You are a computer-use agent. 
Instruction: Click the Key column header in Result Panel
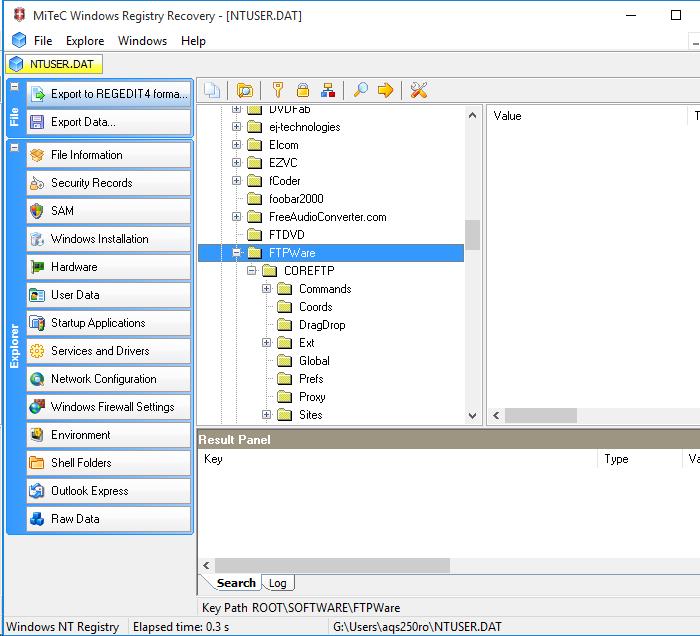click(x=397, y=459)
